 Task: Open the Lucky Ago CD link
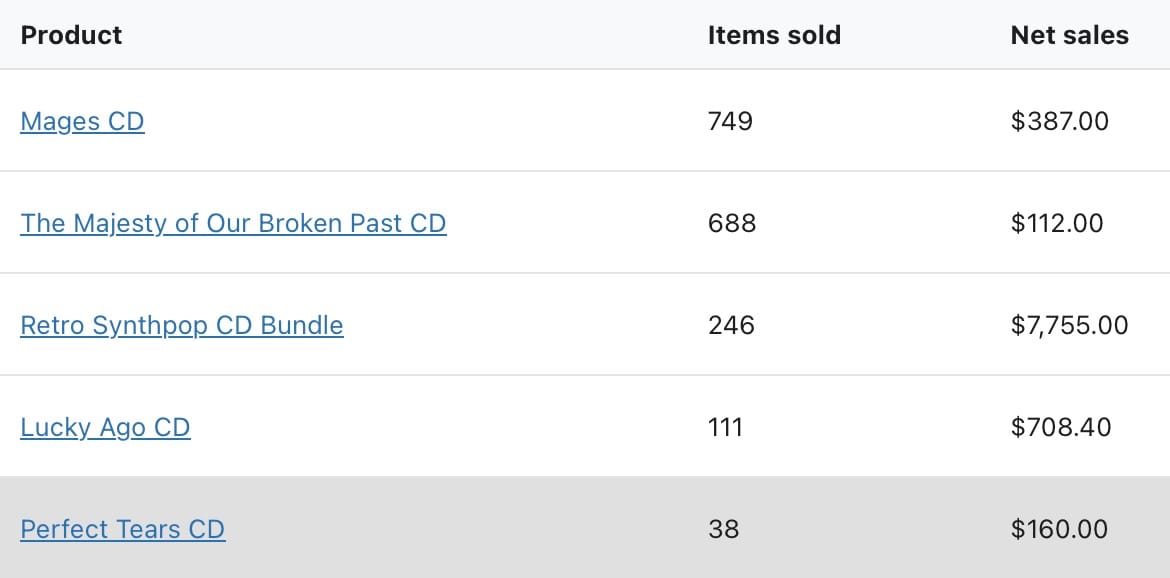click(x=105, y=427)
